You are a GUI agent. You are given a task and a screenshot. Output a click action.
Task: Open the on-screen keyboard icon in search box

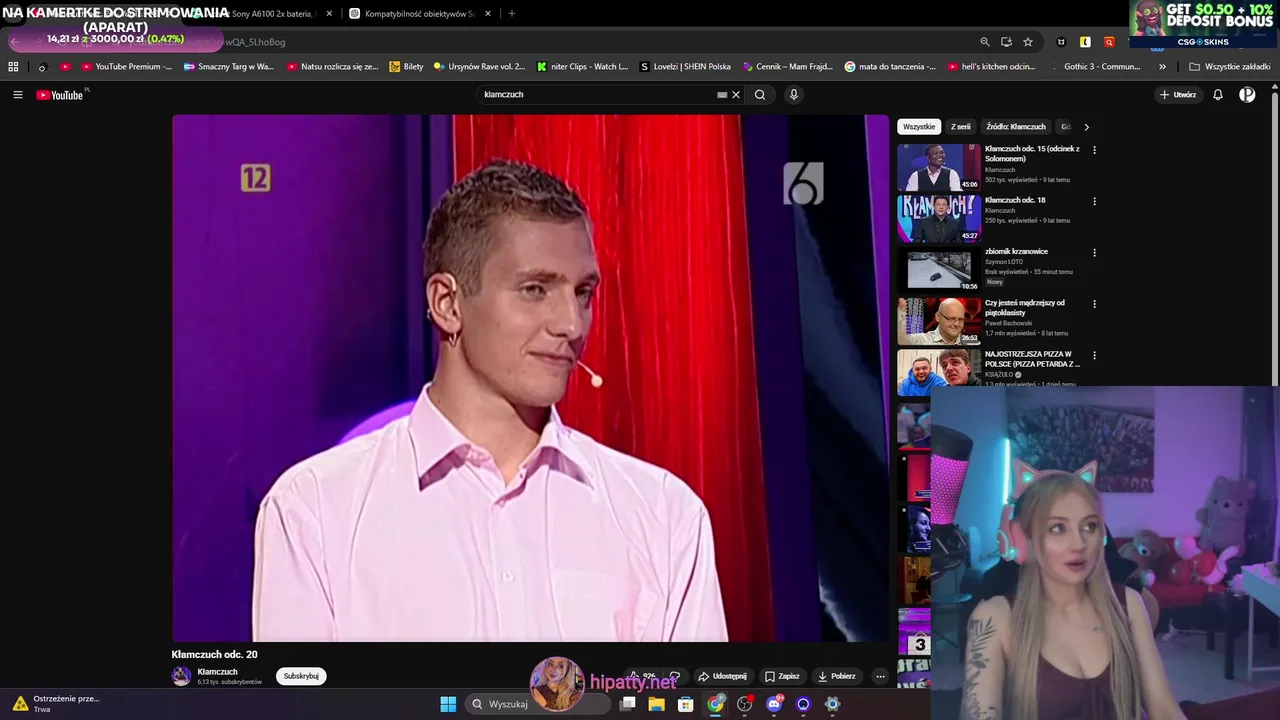722,95
